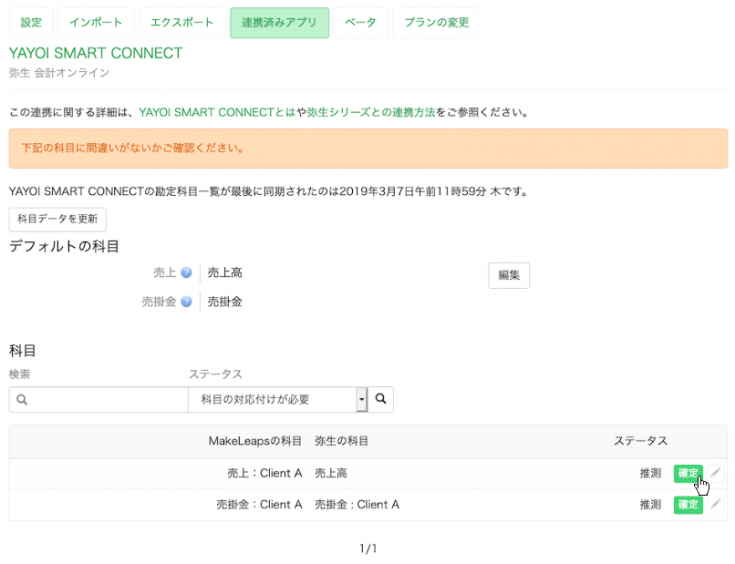Viewport: 735px width, 564px height.
Task: Focus the 検索 text input field
Action: coord(98,399)
